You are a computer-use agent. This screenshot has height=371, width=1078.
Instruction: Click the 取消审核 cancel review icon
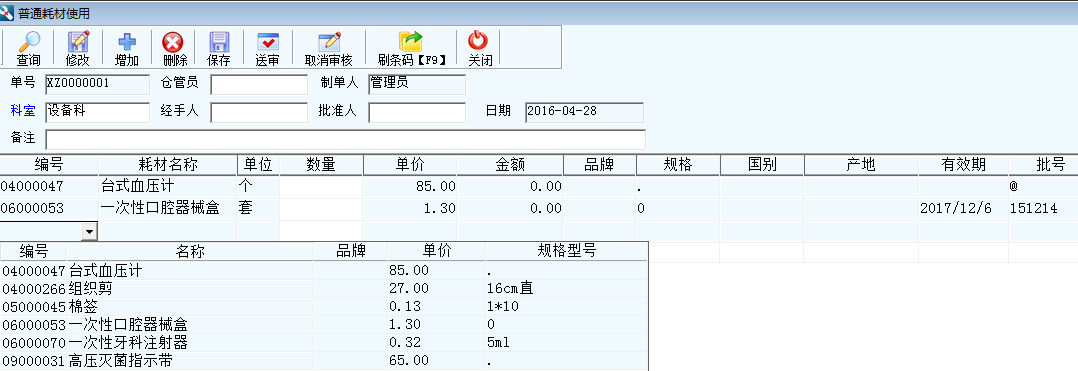[x=329, y=42]
